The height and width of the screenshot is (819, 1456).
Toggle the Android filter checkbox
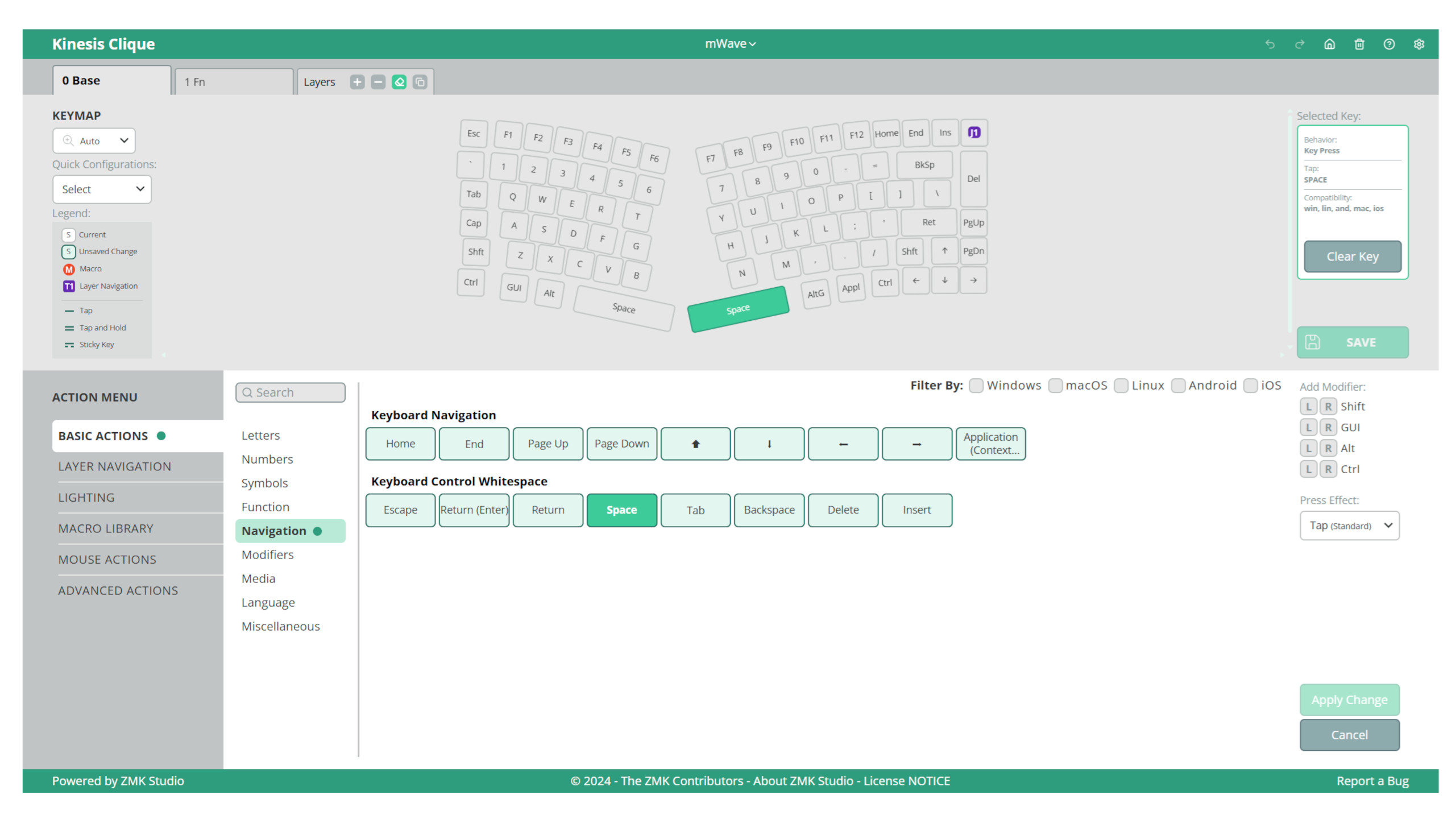point(1177,386)
